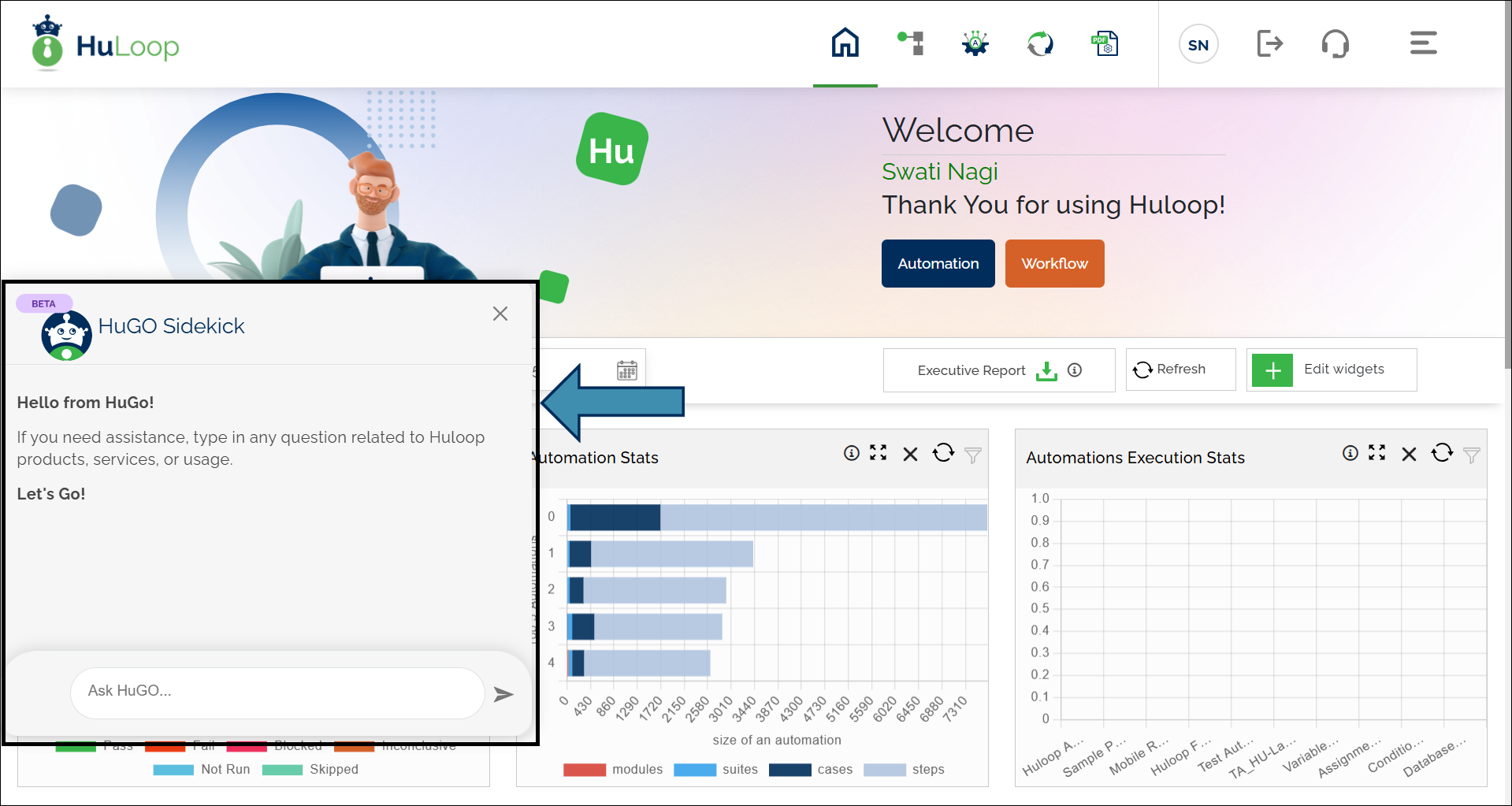Open the workflow diagram icon in header

click(911, 43)
